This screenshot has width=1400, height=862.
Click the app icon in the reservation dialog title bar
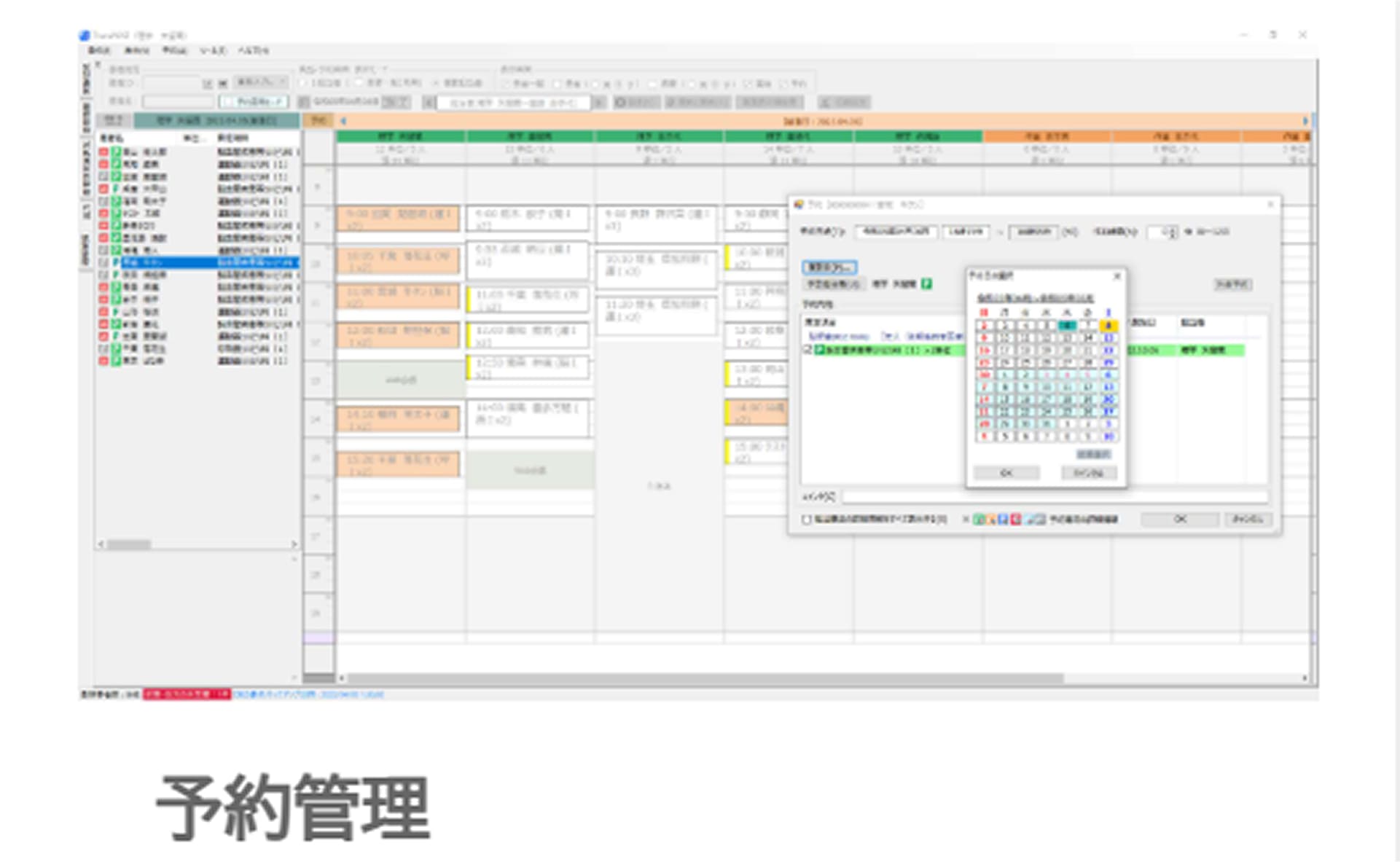[x=799, y=205]
